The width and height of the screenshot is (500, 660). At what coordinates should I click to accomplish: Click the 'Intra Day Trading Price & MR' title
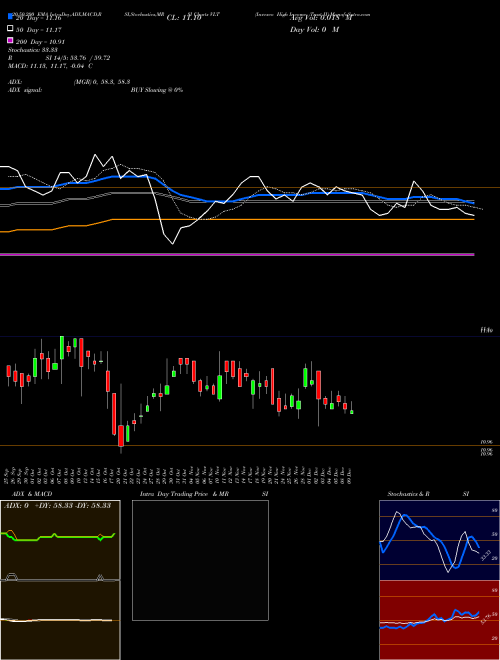tap(184, 494)
